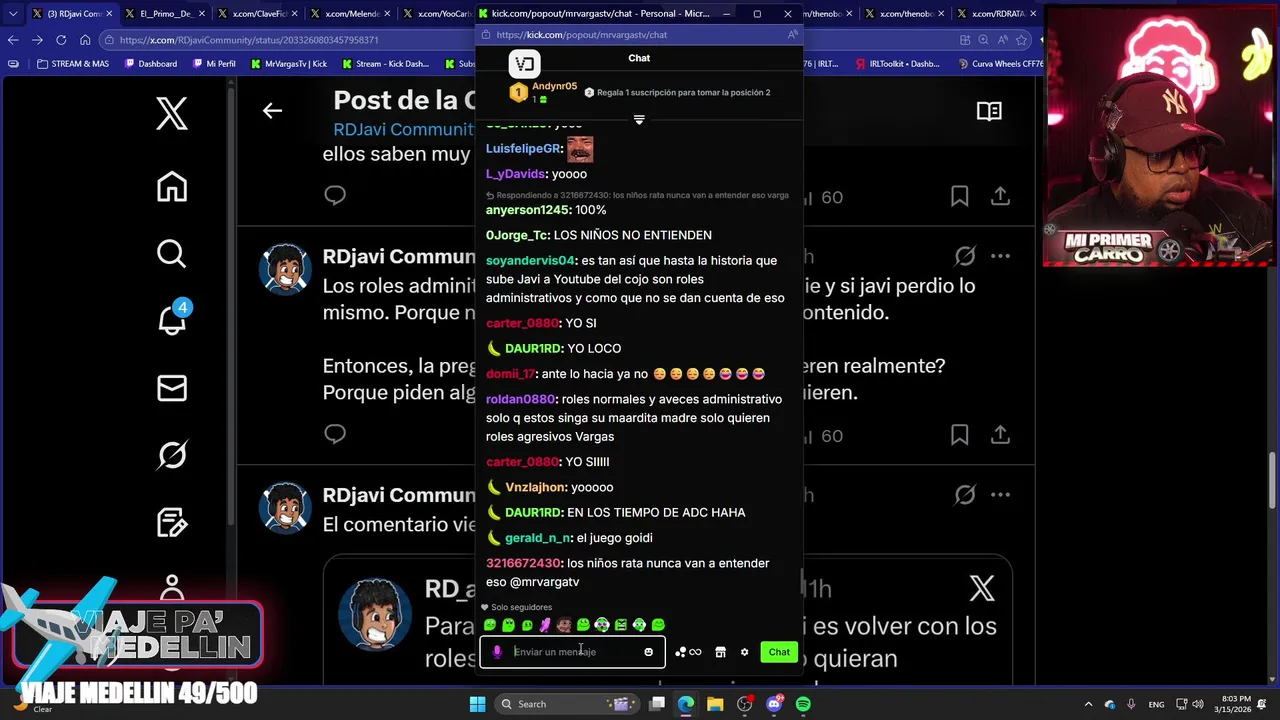The width and height of the screenshot is (1280, 720).
Task: Click the microphone icon in Kick chat input
Action: [x=497, y=652]
